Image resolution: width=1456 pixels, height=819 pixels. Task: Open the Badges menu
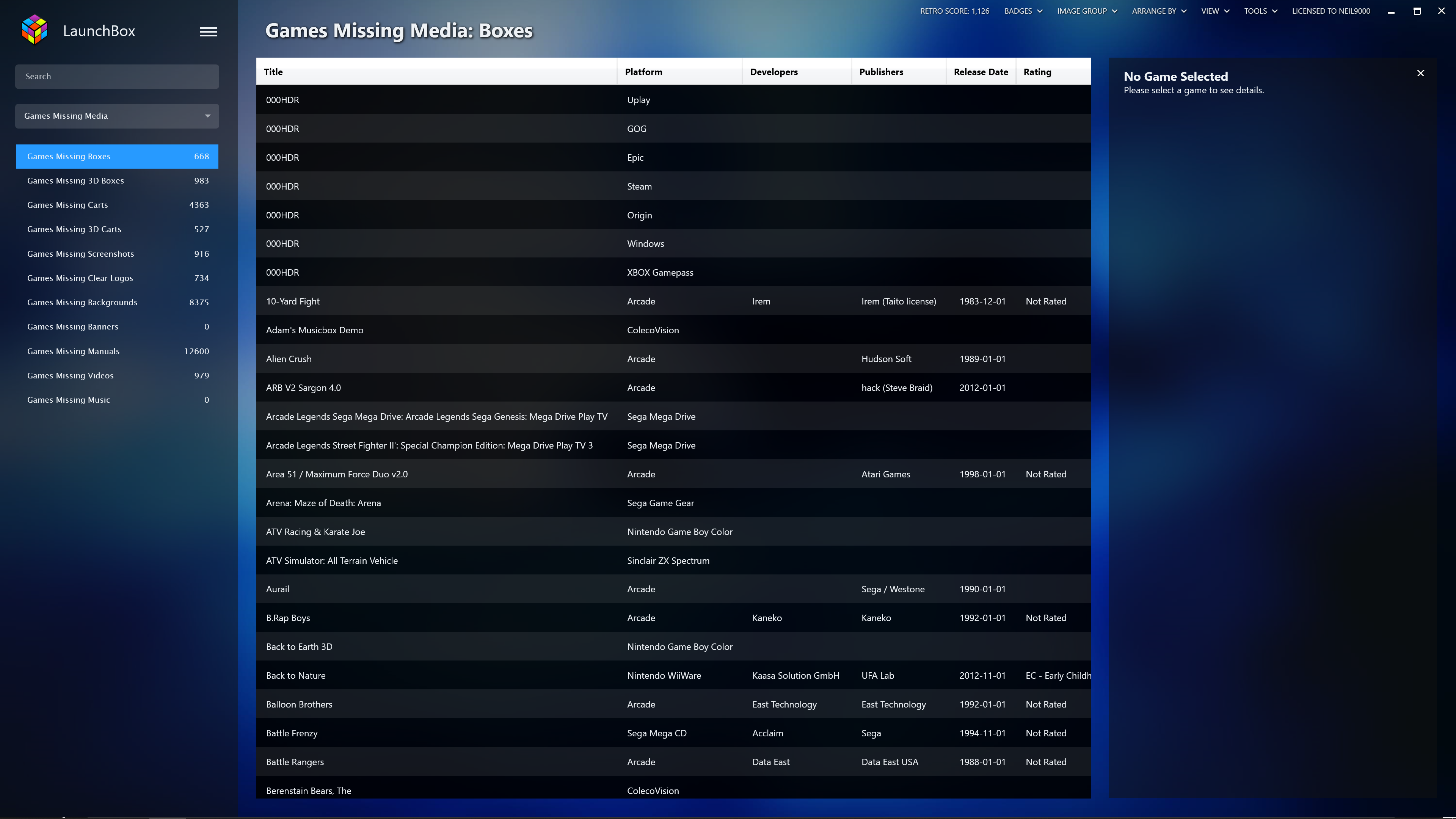1023,11
